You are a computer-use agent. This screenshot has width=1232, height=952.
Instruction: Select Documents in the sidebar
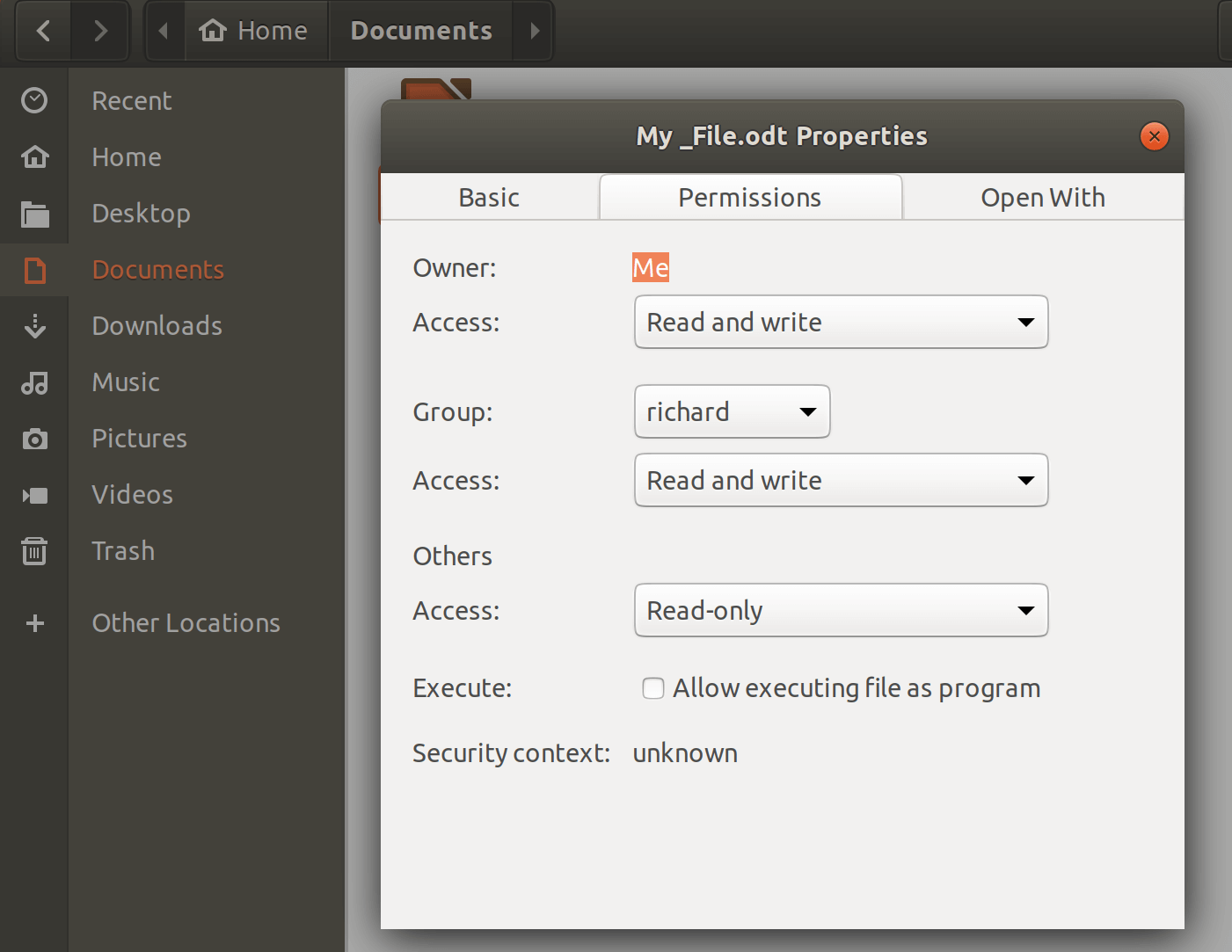click(x=158, y=270)
